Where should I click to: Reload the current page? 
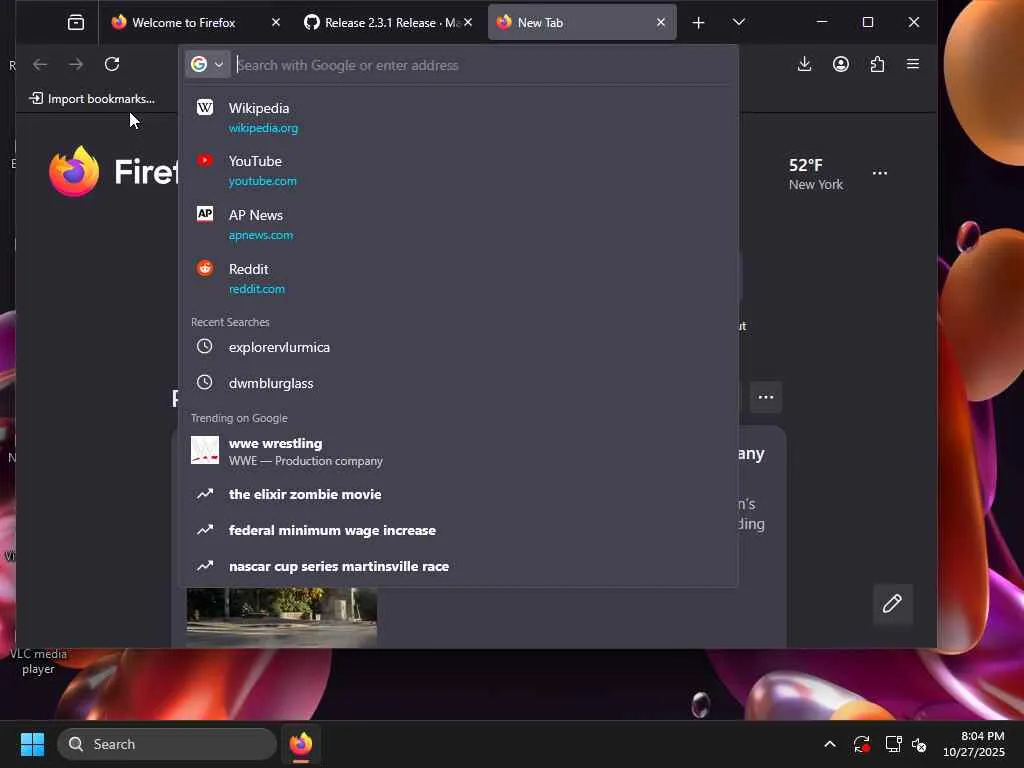click(112, 64)
